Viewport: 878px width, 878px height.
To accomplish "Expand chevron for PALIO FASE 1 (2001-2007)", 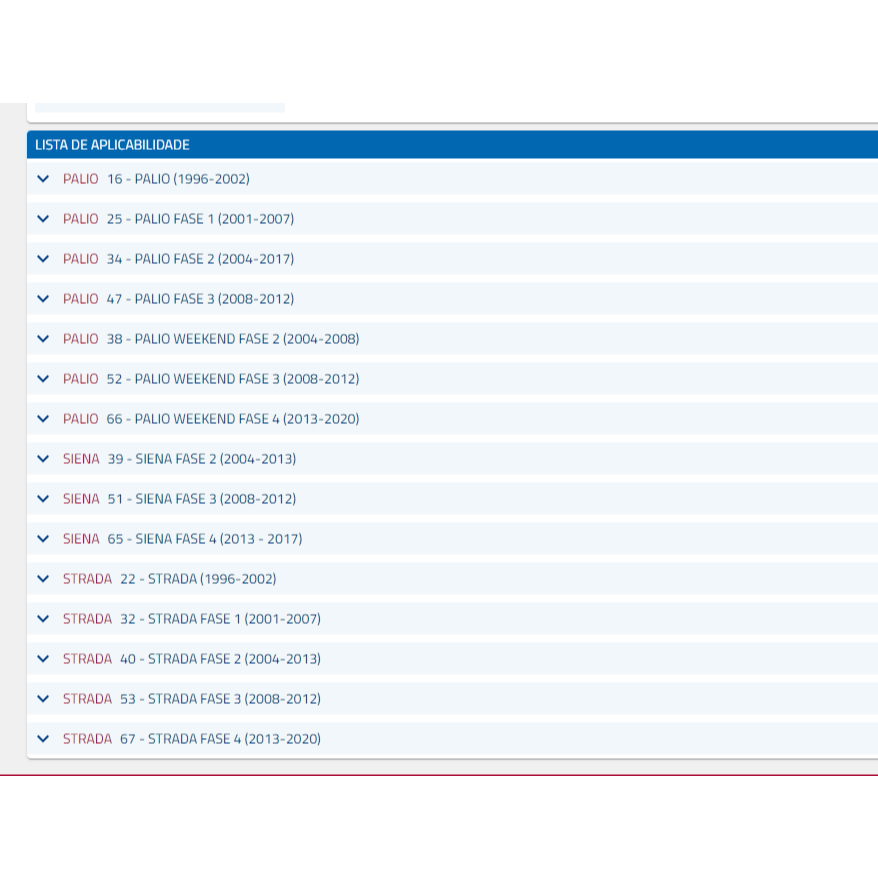I will [43, 219].
